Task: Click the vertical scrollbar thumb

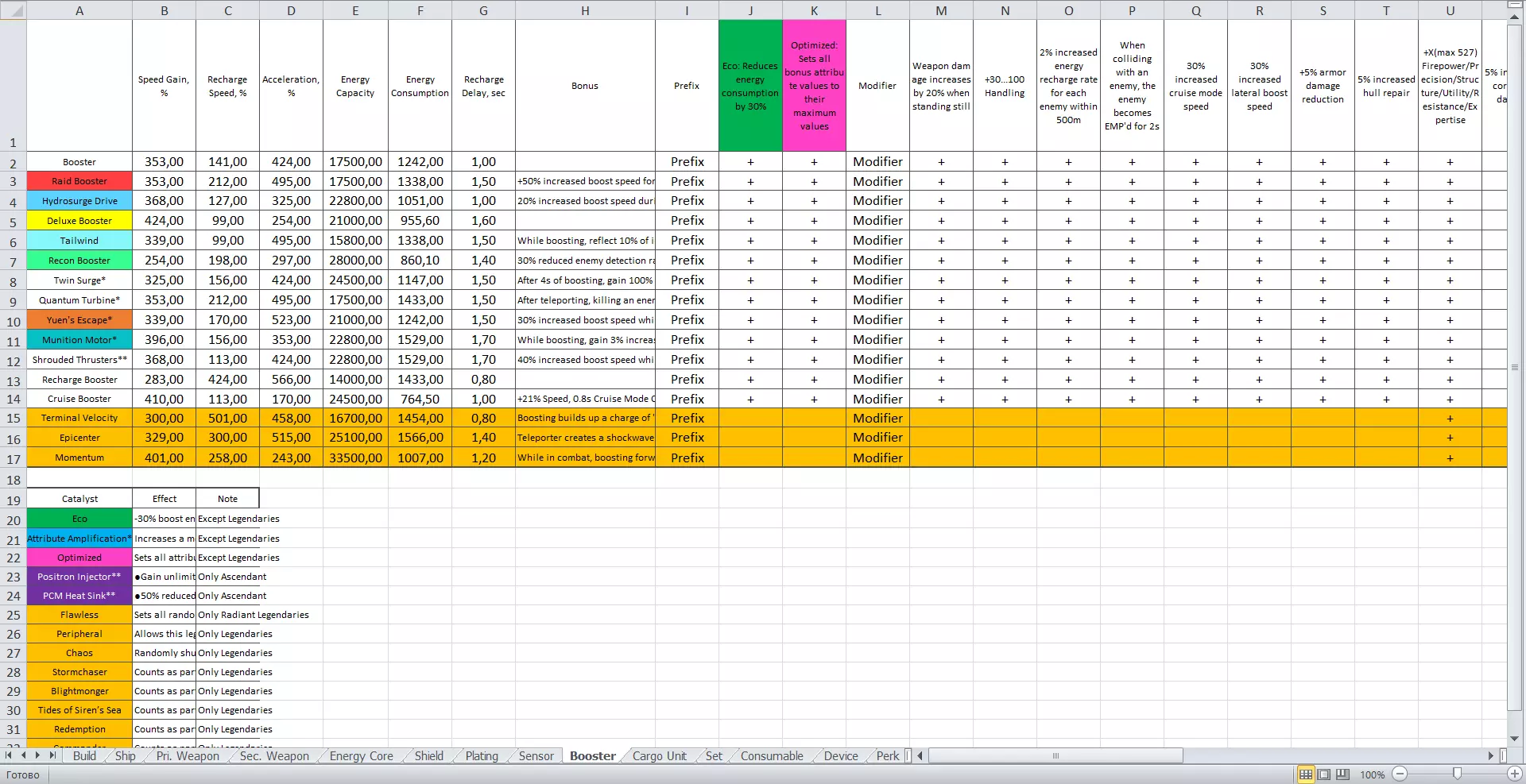Action: coord(1514,368)
